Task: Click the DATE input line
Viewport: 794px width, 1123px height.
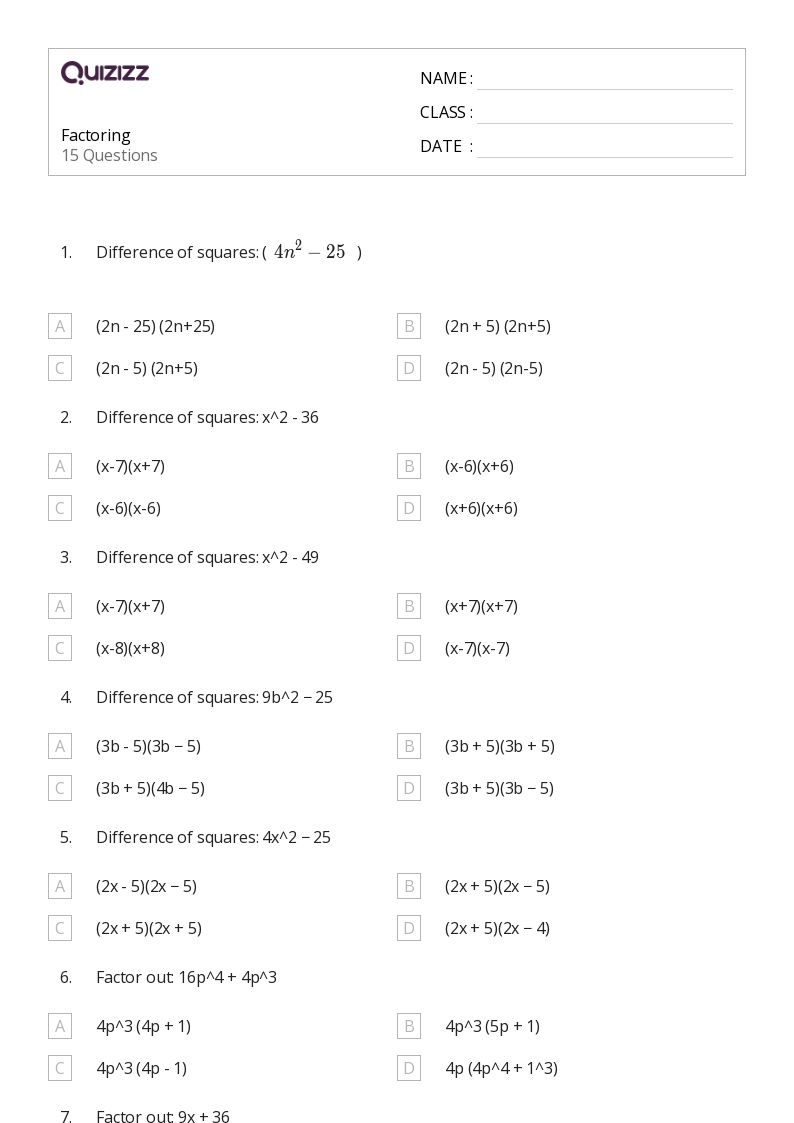Action: tap(605, 148)
